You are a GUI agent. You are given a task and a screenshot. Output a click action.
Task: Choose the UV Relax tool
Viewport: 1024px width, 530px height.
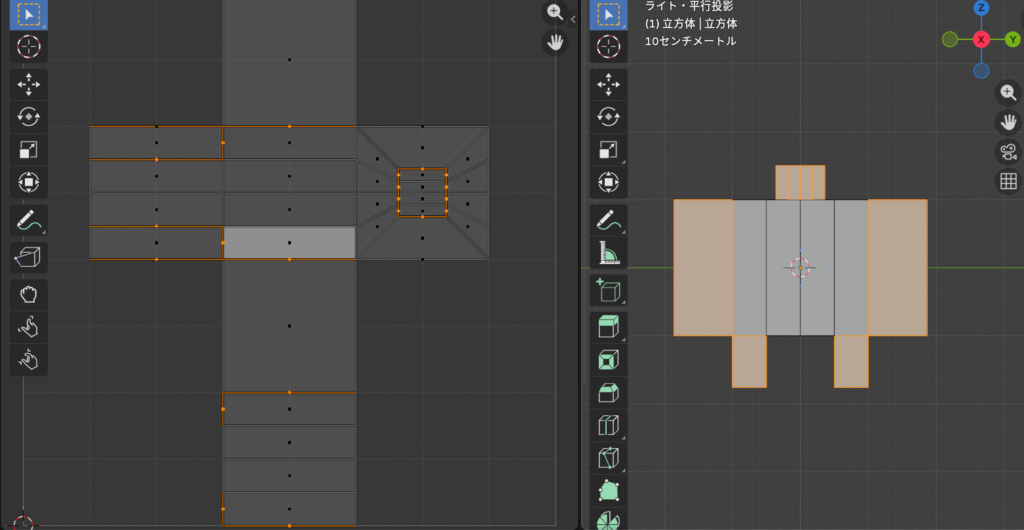pyautogui.click(x=28, y=326)
